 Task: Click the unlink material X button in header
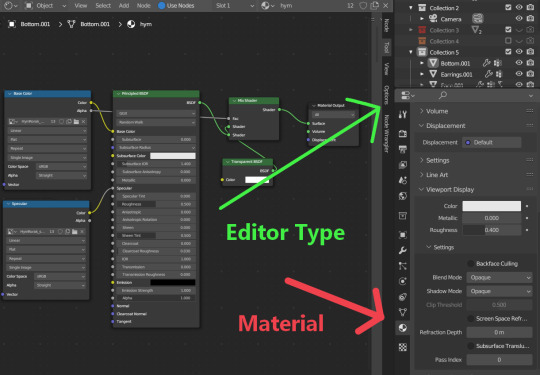[386, 6]
